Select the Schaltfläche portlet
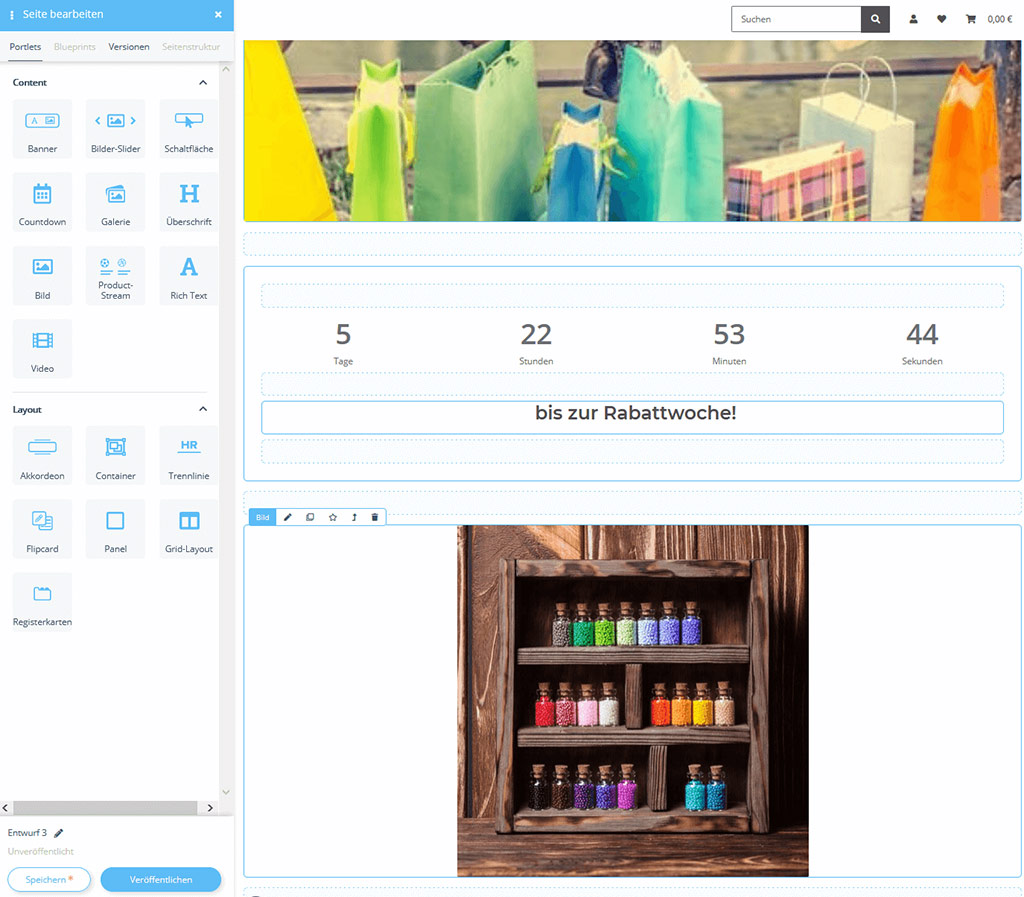The width and height of the screenshot is (1024, 897). (x=189, y=129)
